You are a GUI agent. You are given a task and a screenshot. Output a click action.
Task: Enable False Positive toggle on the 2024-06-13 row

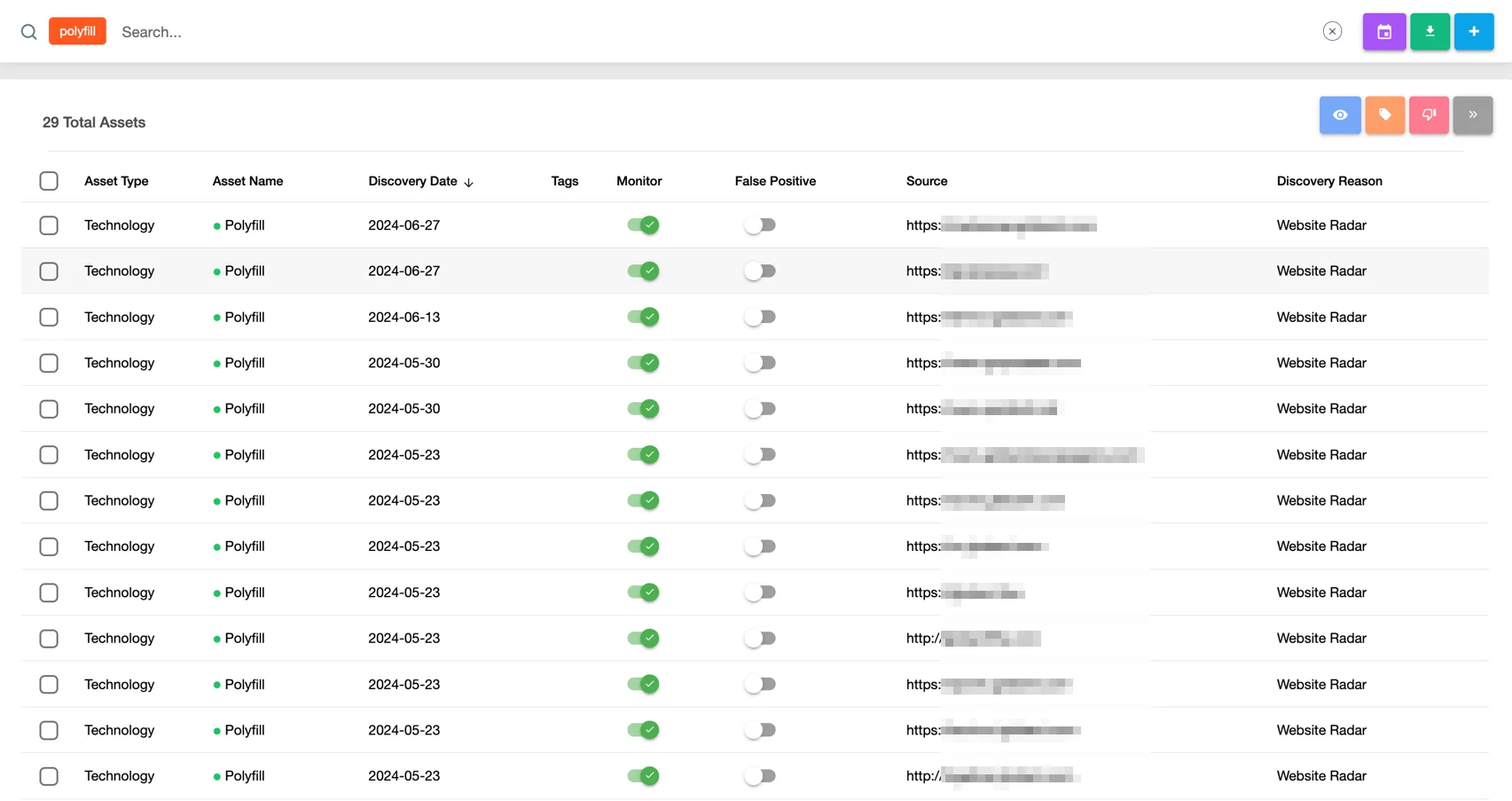(x=760, y=317)
